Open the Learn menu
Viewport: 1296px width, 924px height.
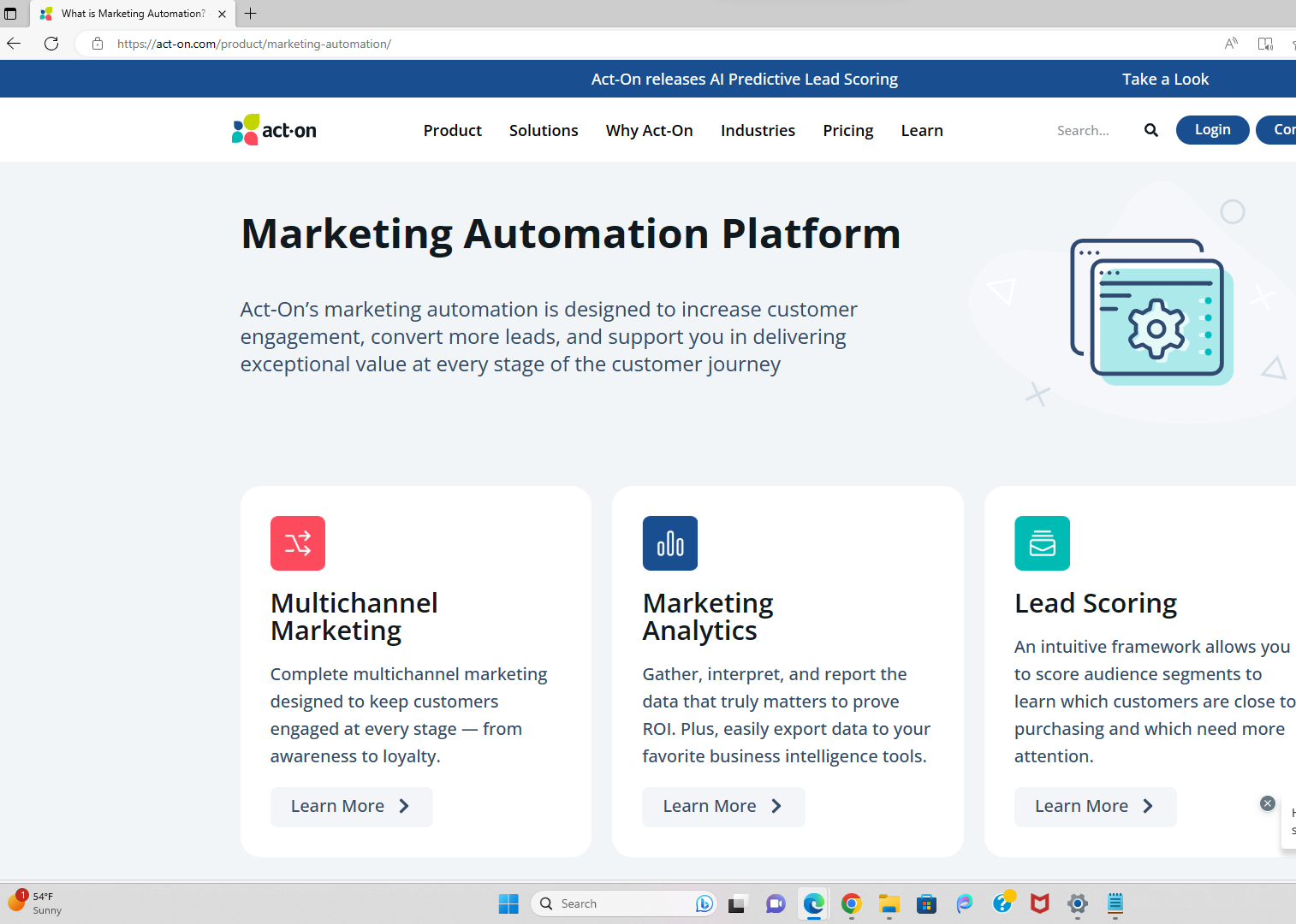pos(922,130)
